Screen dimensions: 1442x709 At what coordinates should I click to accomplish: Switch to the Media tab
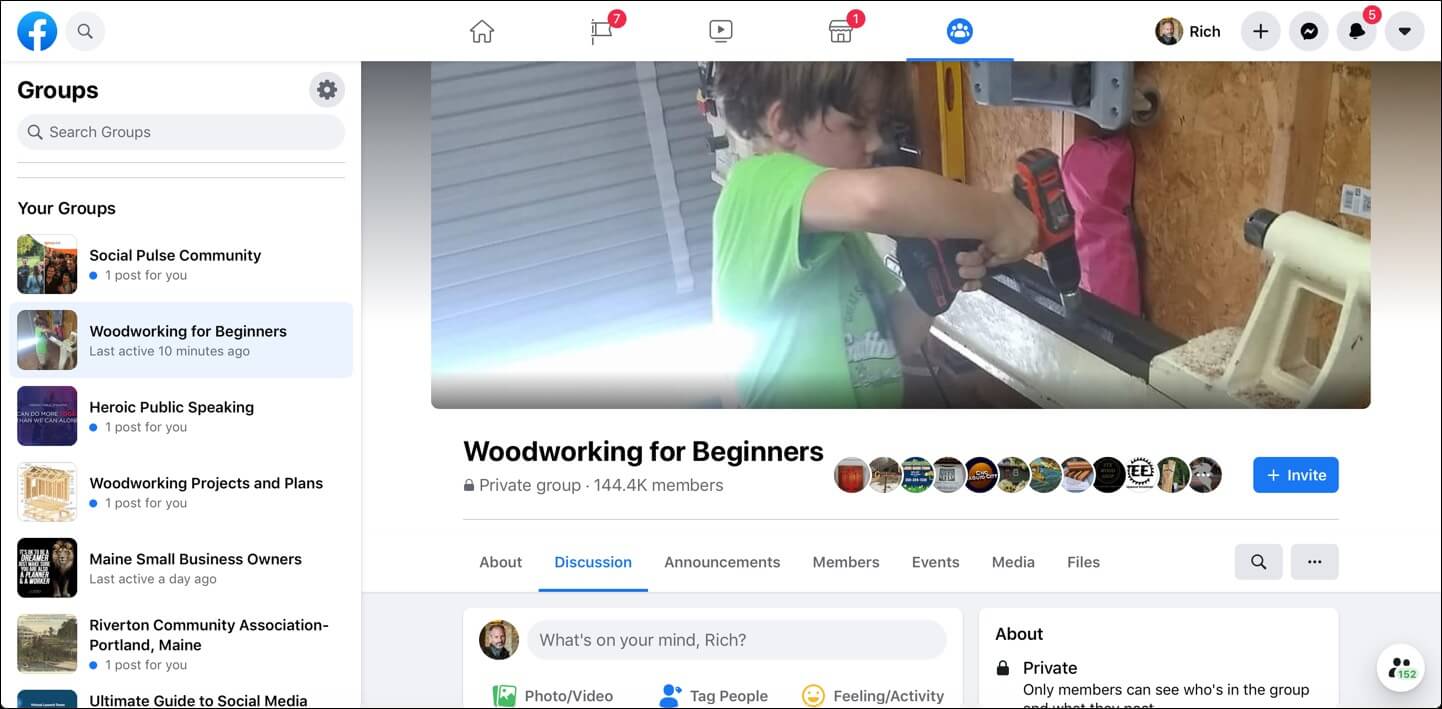[x=1013, y=562]
